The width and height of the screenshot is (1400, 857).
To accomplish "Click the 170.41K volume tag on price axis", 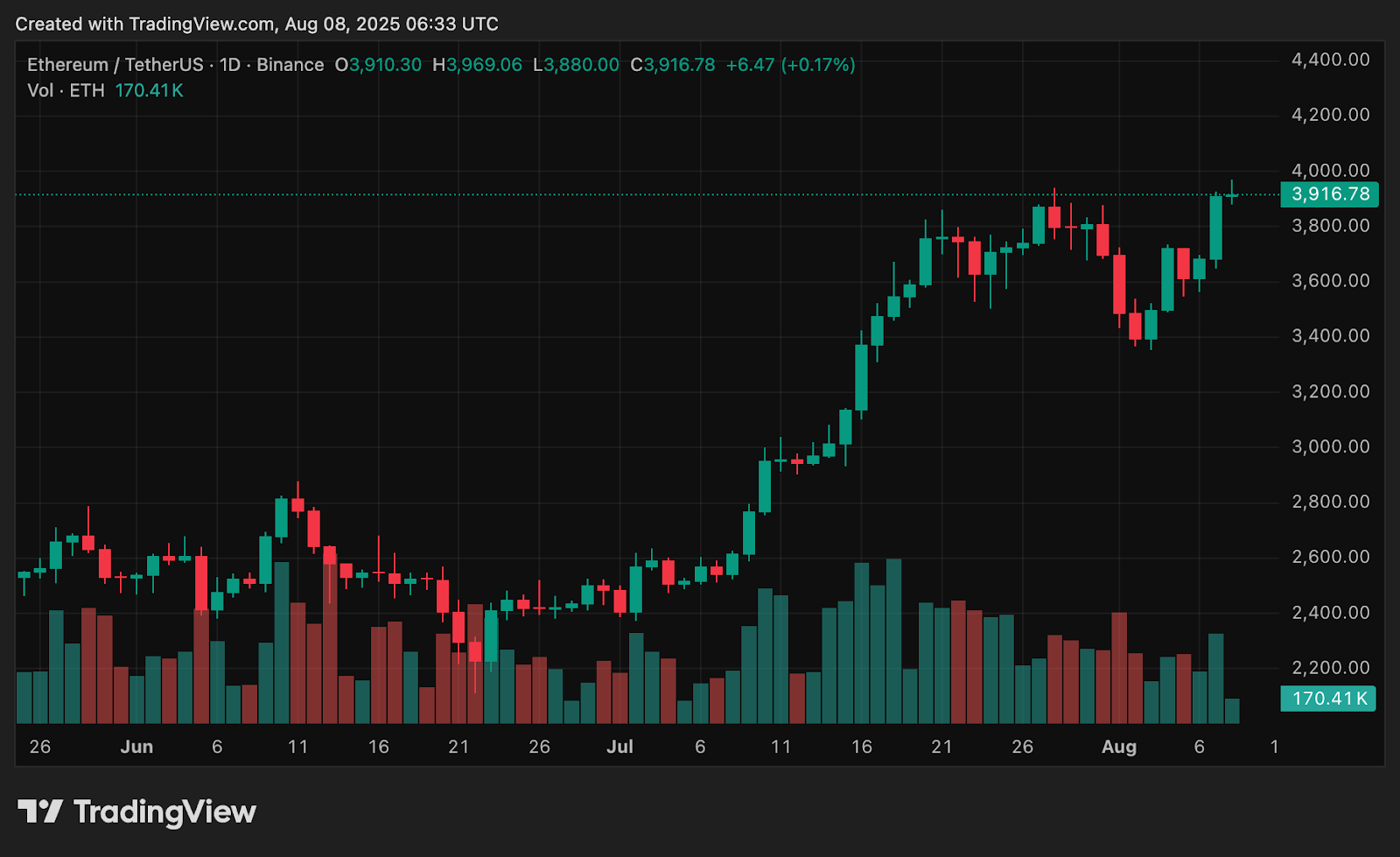I will click(1328, 699).
